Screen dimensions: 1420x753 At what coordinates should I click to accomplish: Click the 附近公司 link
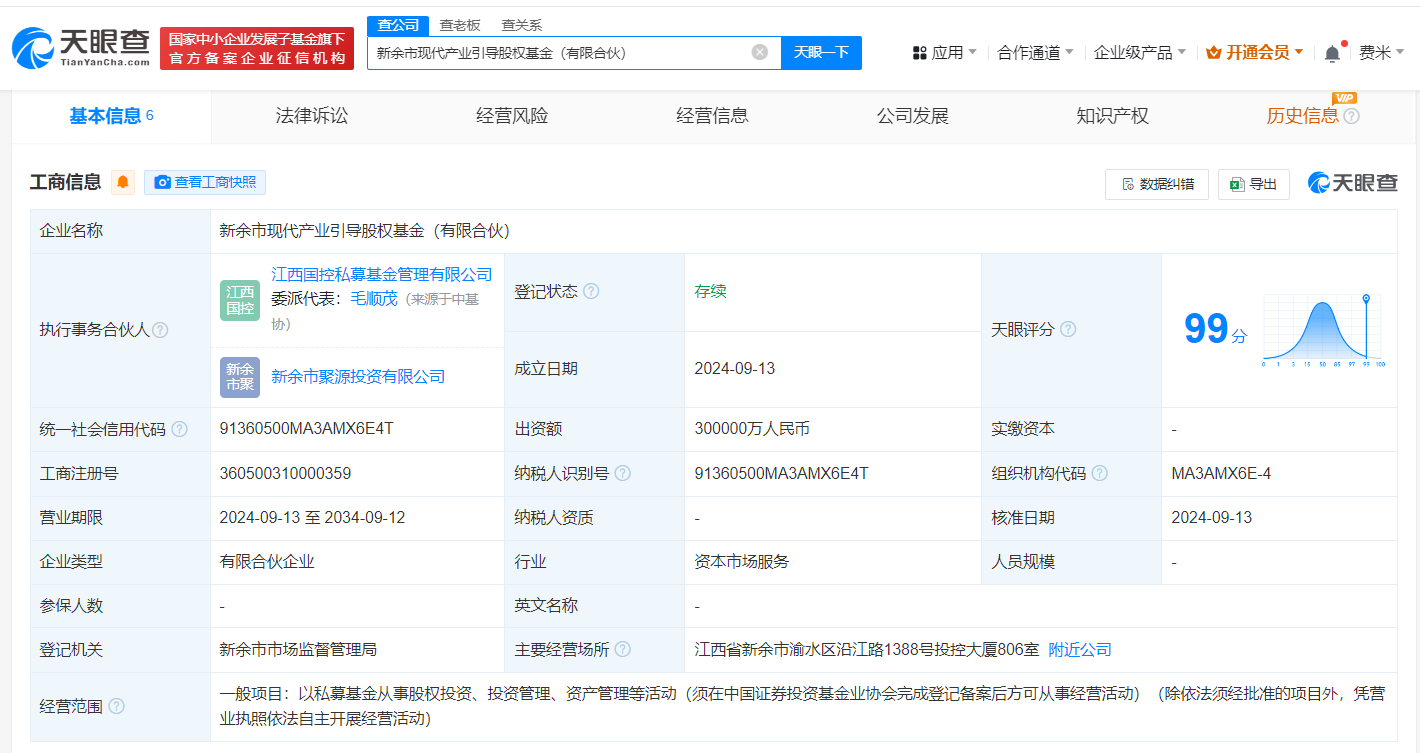[1080, 650]
